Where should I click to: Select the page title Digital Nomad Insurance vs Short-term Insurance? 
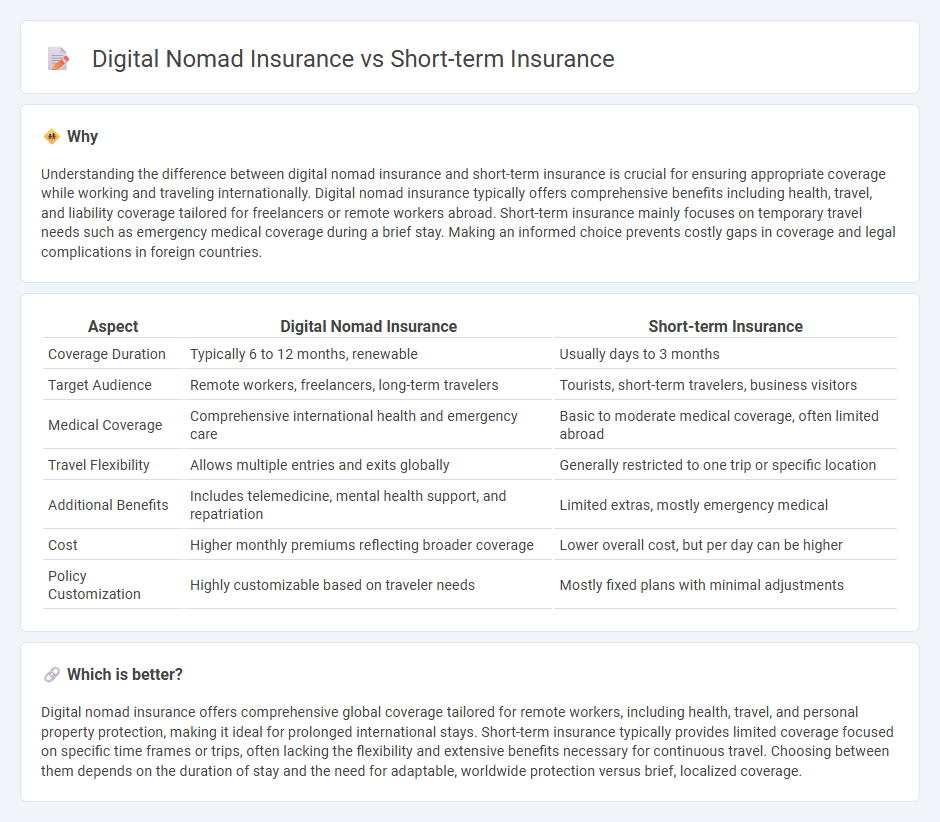click(x=353, y=59)
